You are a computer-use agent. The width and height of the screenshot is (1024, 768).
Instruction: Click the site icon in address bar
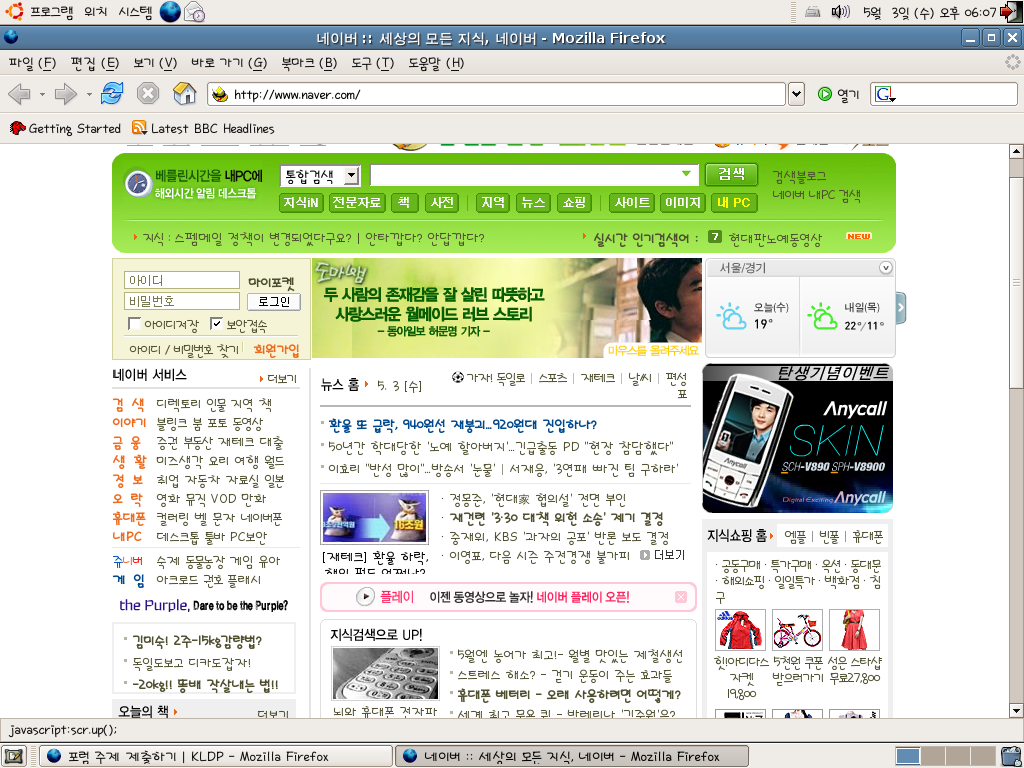coord(220,95)
